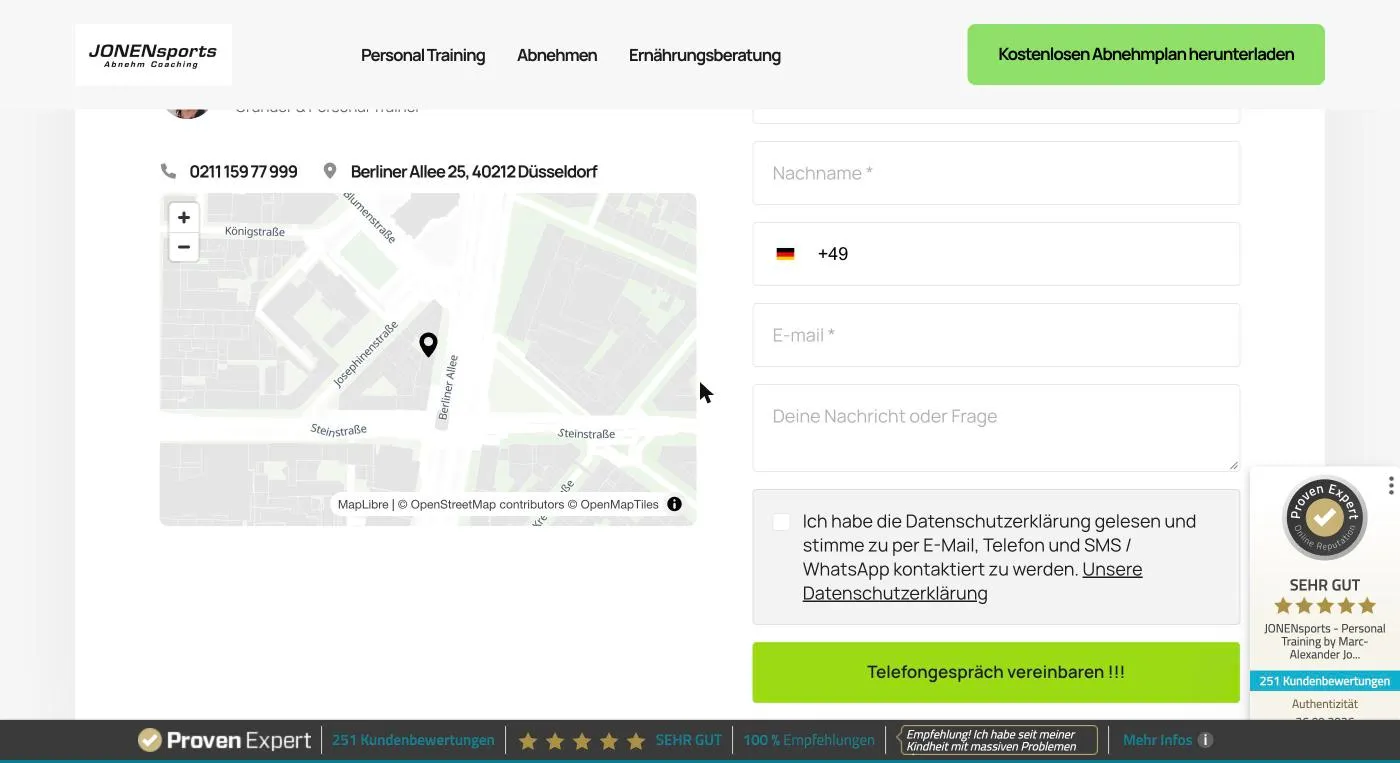The width and height of the screenshot is (1400, 763).
Task: Click the phone number field with +49
Action: (x=996, y=254)
